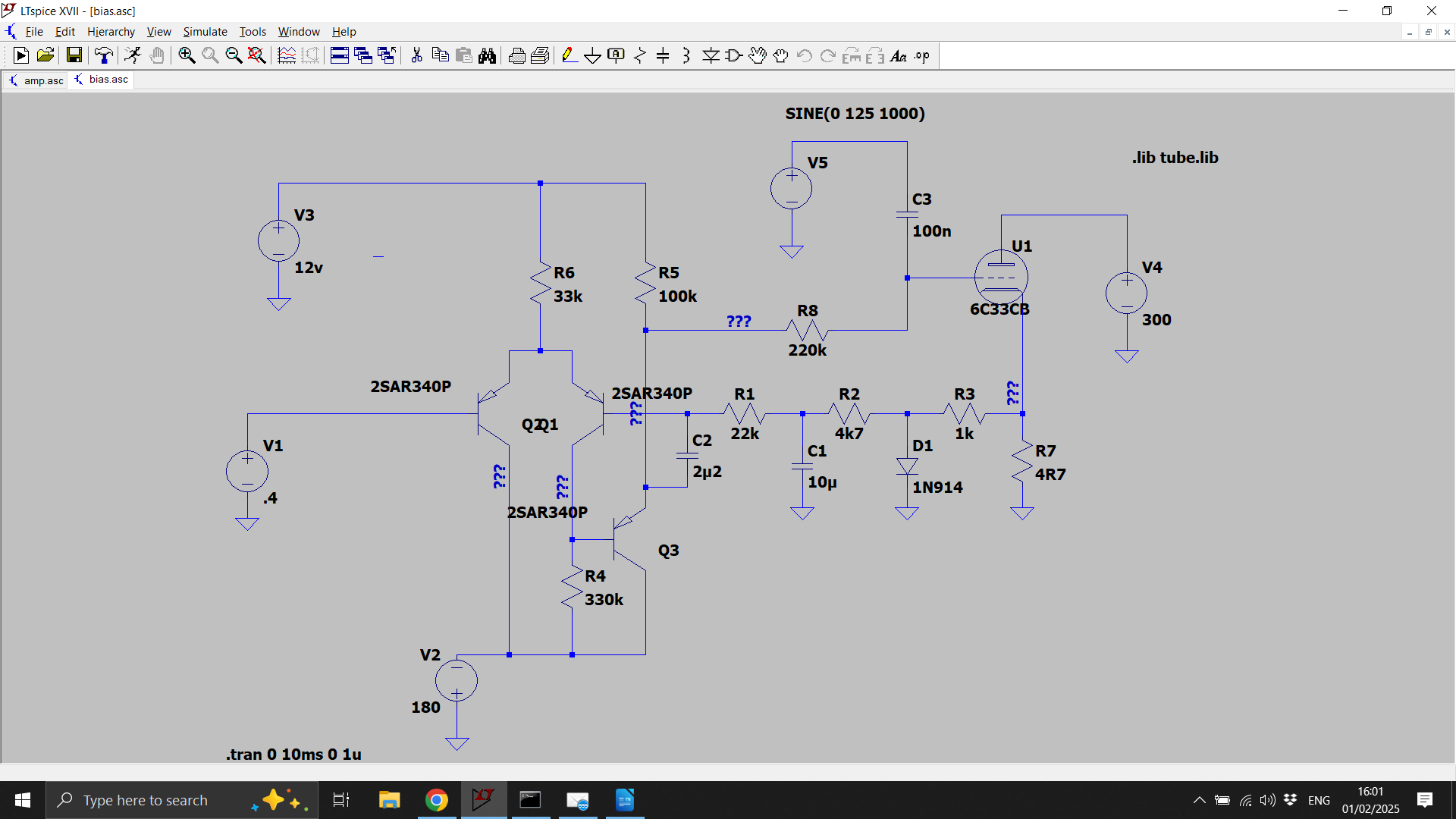Select the Copy tool
1456x819 pixels.
coord(440,55)
